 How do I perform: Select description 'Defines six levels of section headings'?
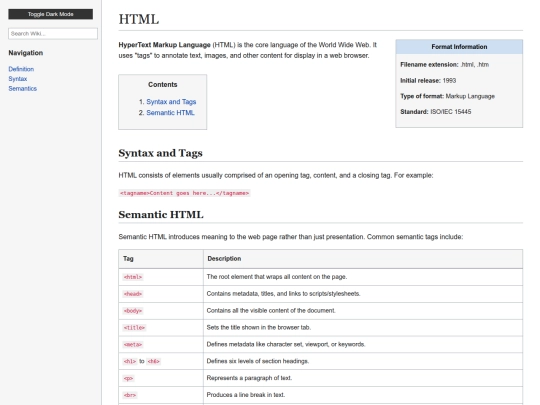click(258, 361)
